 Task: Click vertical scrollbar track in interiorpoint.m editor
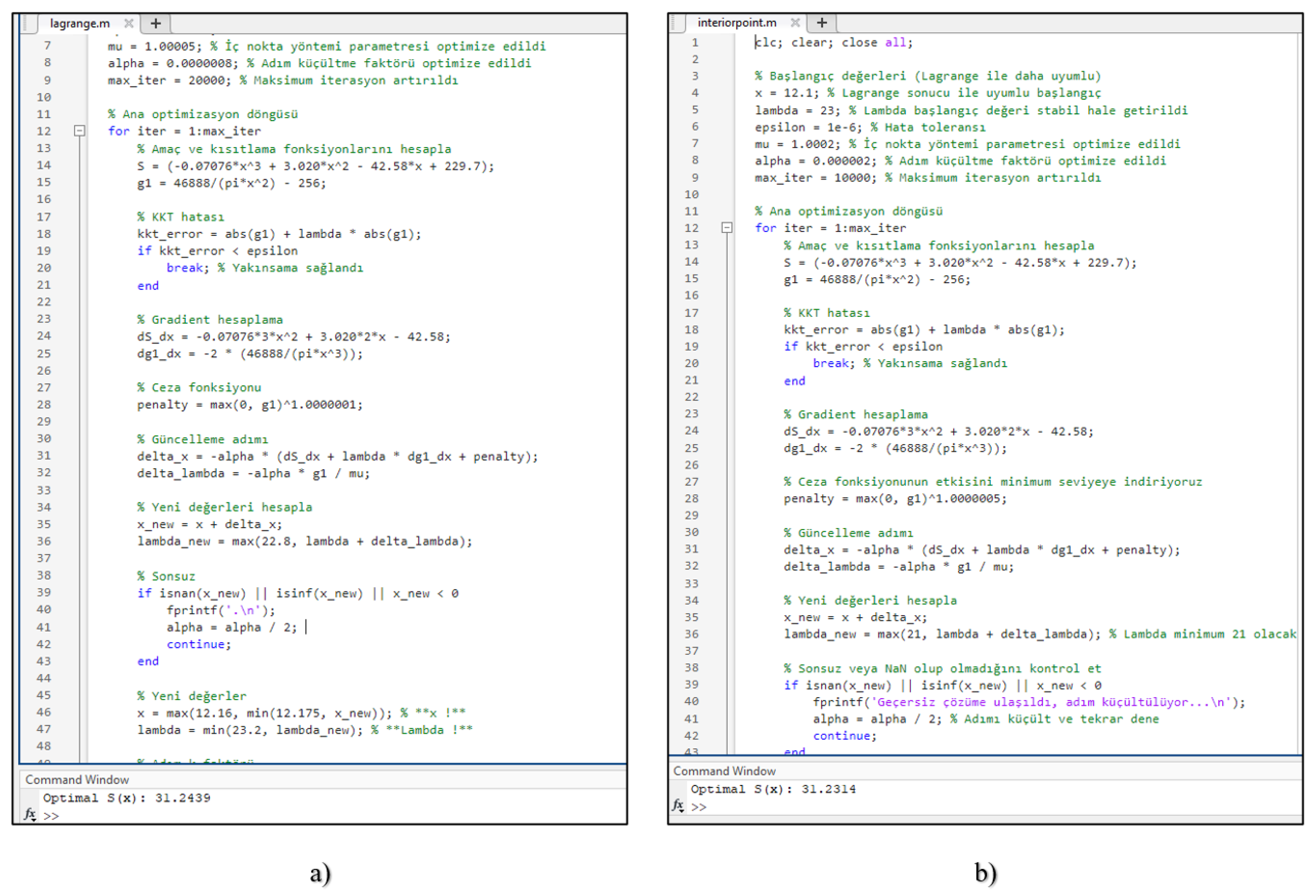[x=1299, y=396]
